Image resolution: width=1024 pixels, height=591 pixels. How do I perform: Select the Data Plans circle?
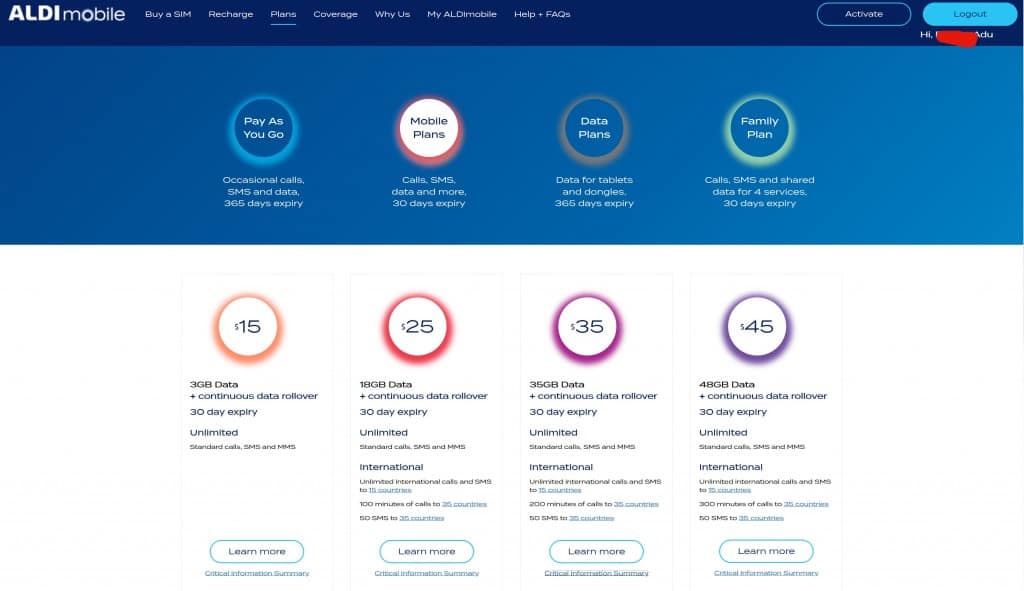[594, 128]
